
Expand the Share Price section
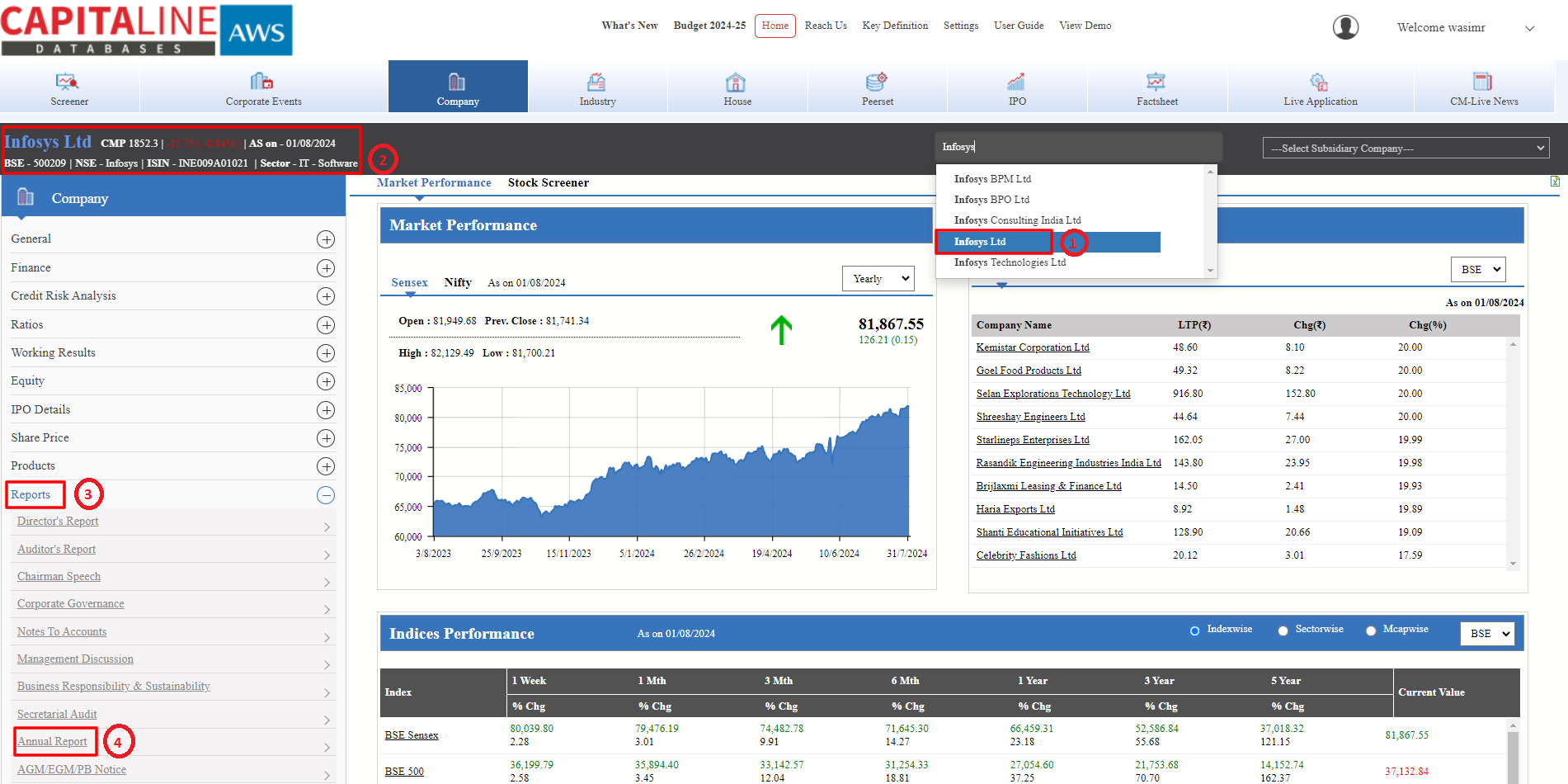pos(326,438)
